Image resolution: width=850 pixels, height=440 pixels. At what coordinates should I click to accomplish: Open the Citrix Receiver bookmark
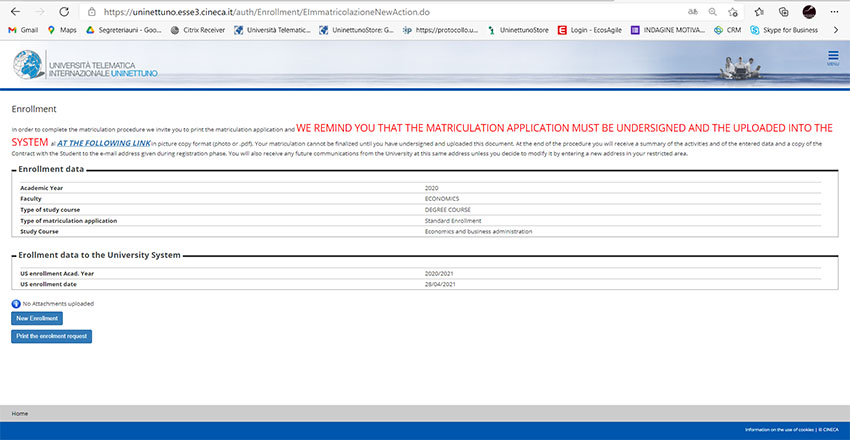coord(197,30)
